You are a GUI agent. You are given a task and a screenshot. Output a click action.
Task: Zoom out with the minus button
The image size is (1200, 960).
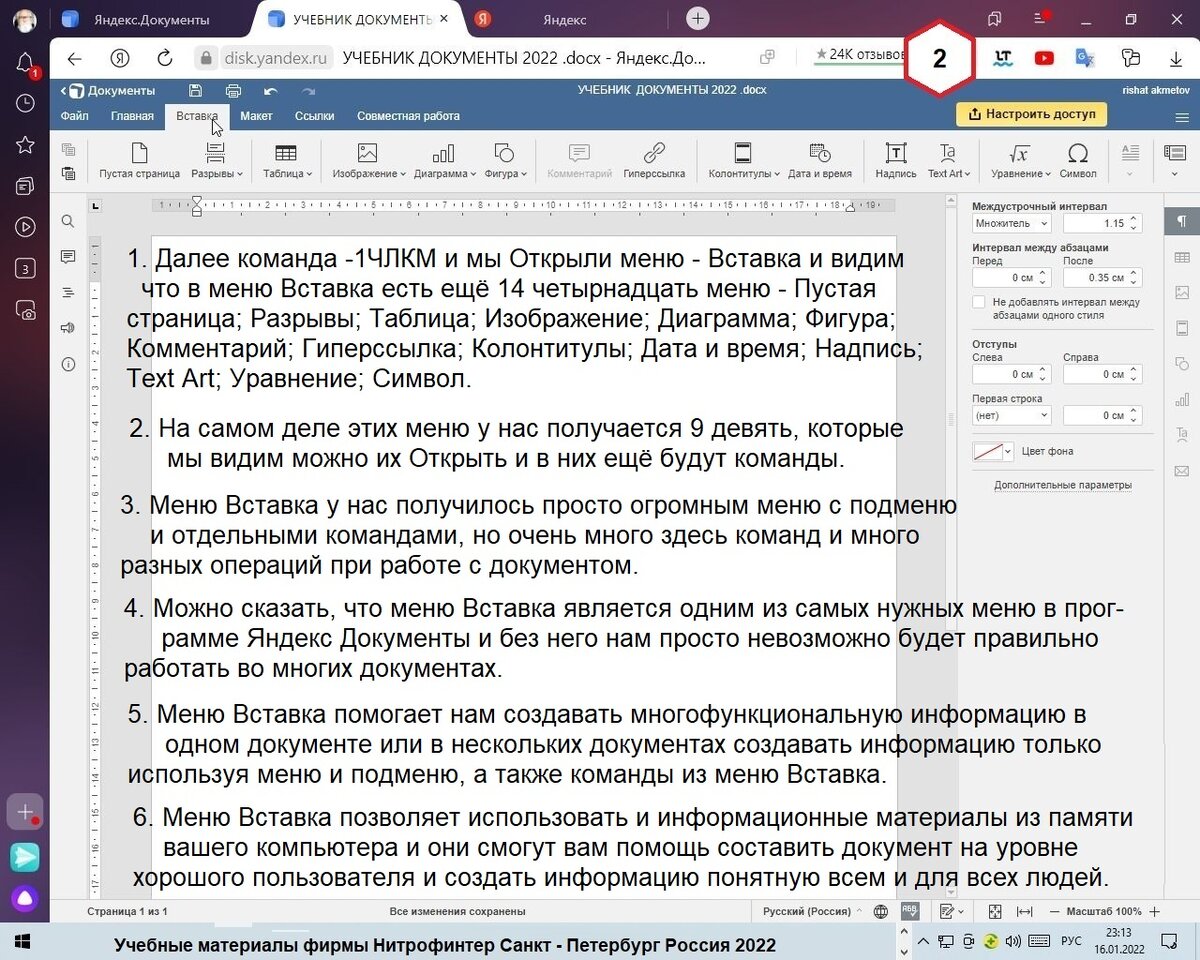point(1056,911)
